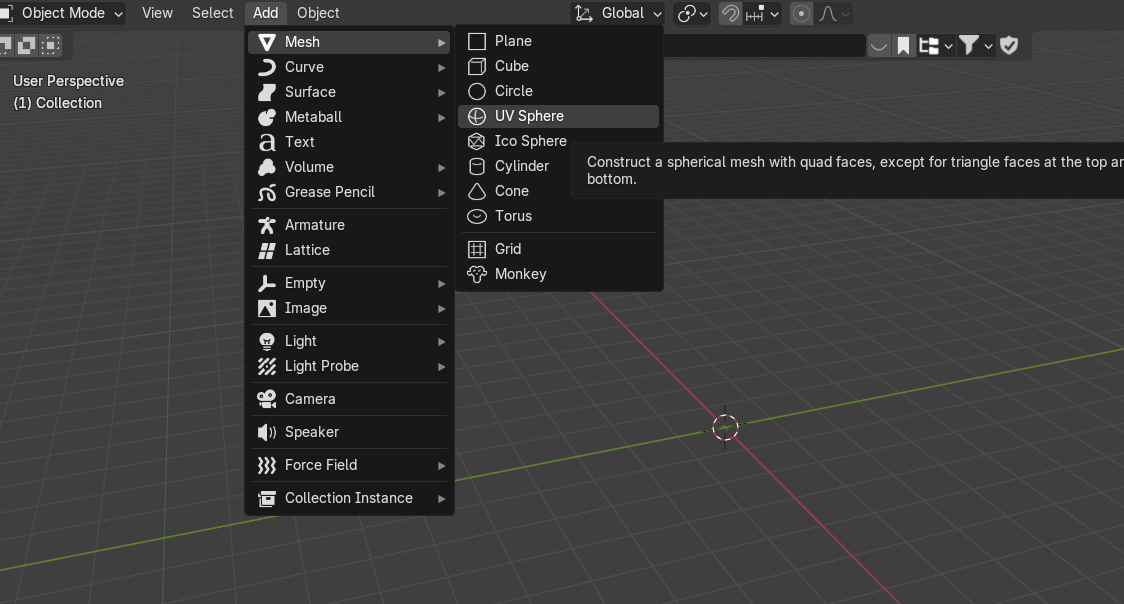Screen dimensions: 1124x604
Task: Click the Camera icon in Add menu
Action: (267, 399)
